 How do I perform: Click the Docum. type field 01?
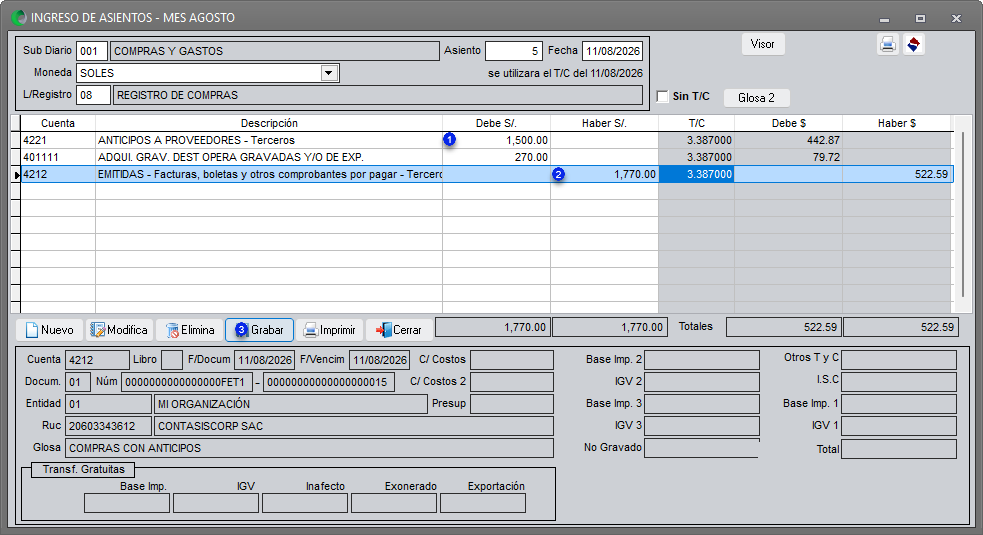pyautogui.click(x=78, y=382)
